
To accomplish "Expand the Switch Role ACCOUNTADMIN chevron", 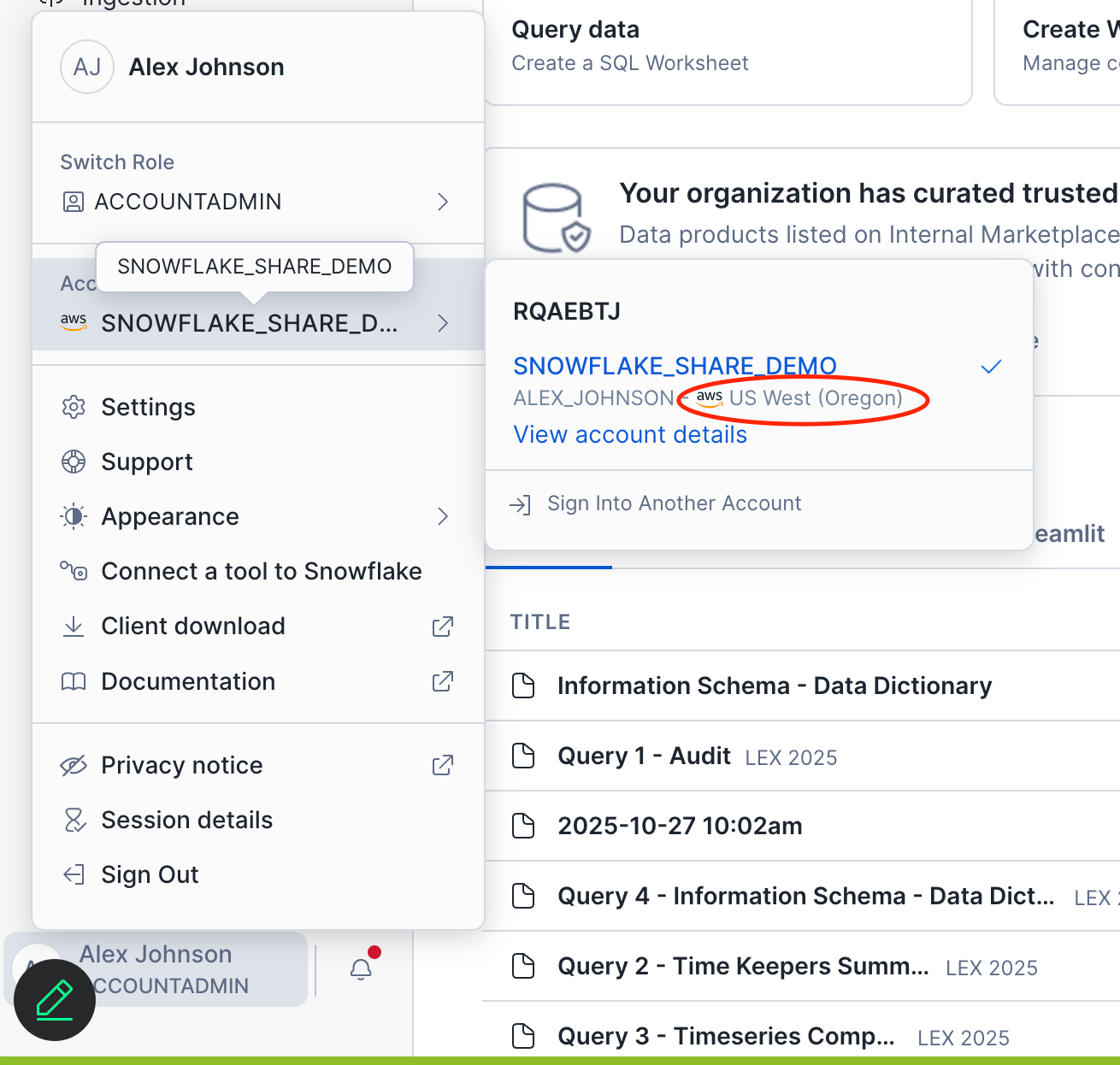I will pos(442,202).
